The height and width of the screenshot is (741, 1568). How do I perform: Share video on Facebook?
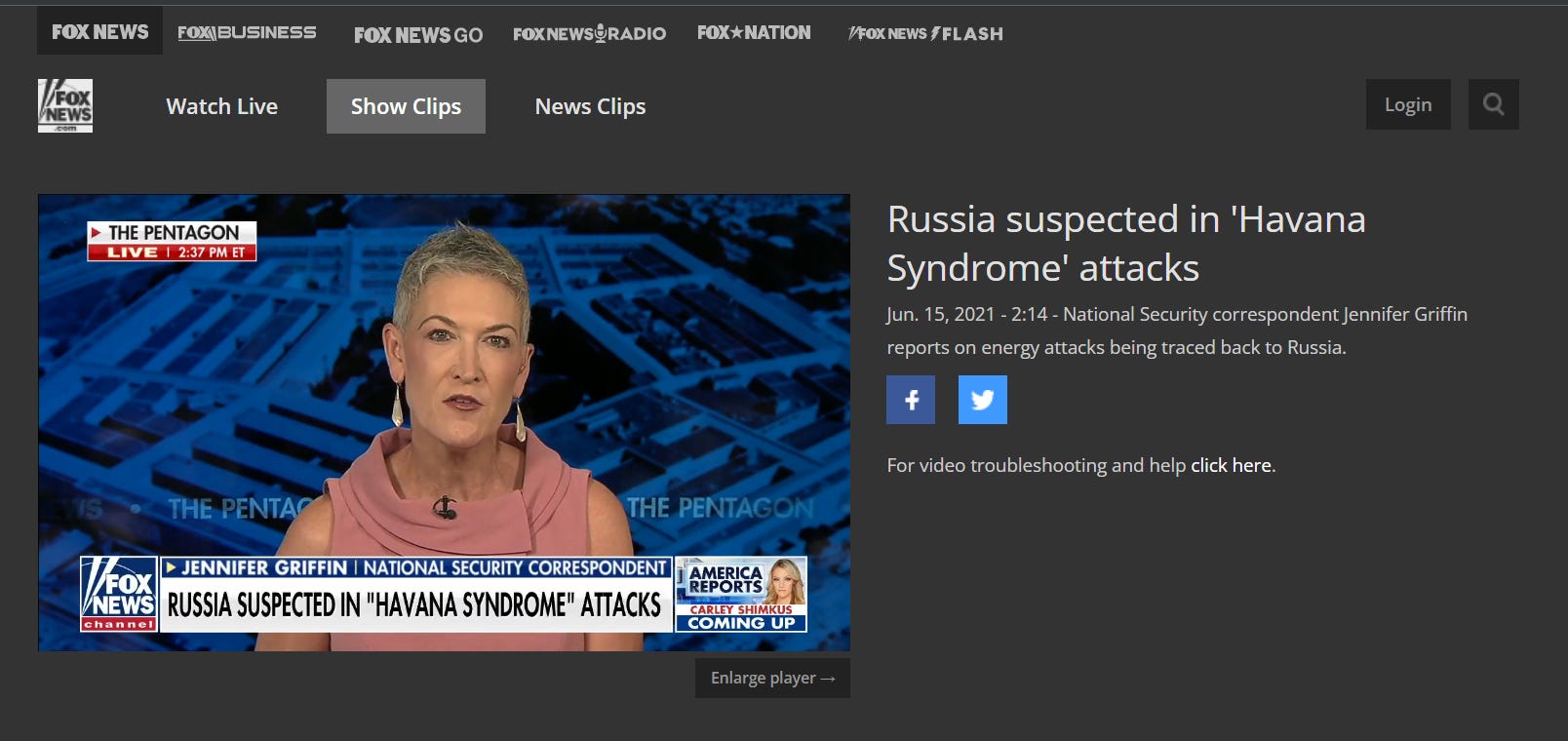click(911, 400)
